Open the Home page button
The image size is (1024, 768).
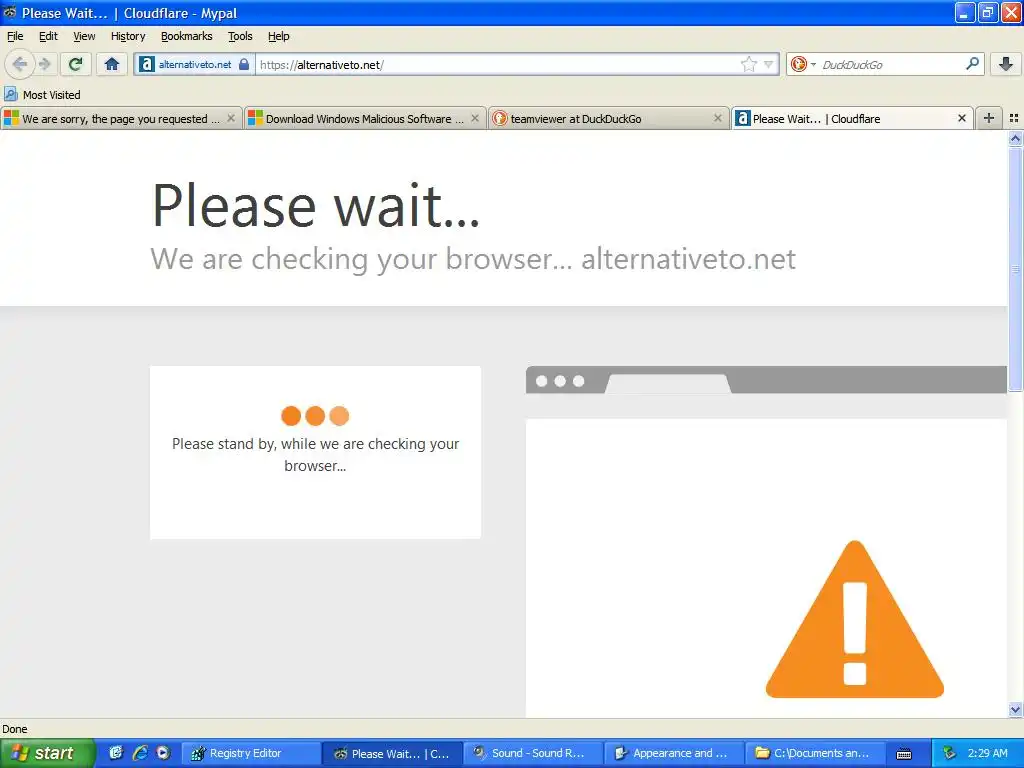coord(112,64)
